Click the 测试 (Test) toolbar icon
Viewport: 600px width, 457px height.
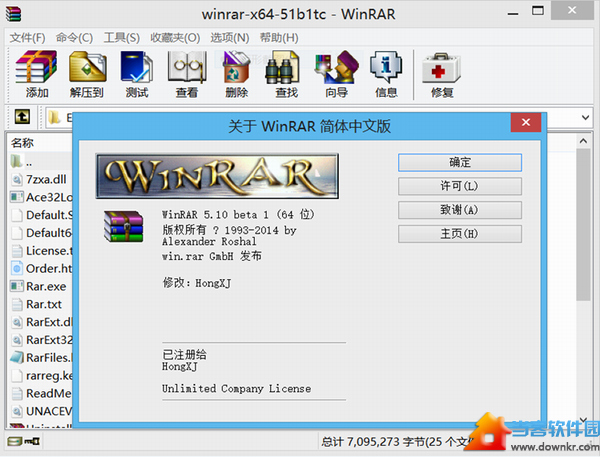[x=137, y=67]
